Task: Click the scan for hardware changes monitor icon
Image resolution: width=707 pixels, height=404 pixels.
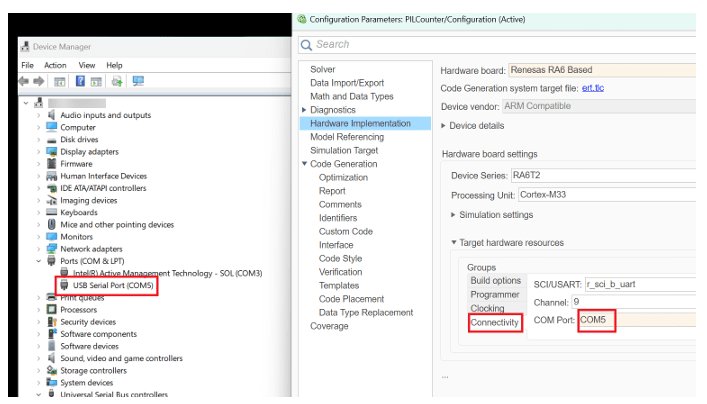Action: point(138,81)
